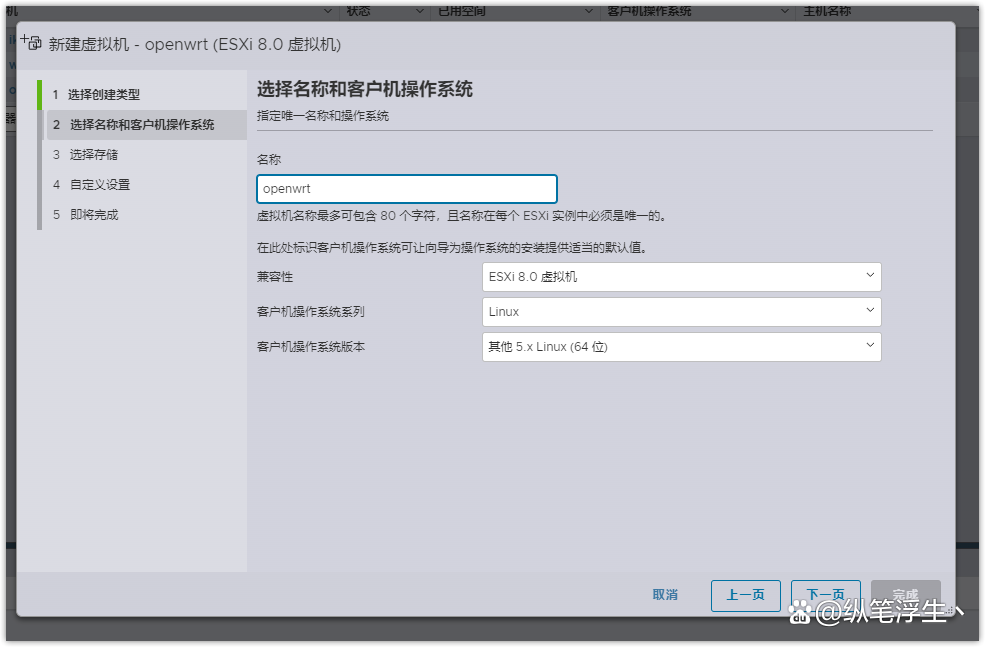Image resolution: width=985 pixels, height=647 pixels.
Task: Click the 名称 input field containing openwrt
Action: click(x=406, y=188)
